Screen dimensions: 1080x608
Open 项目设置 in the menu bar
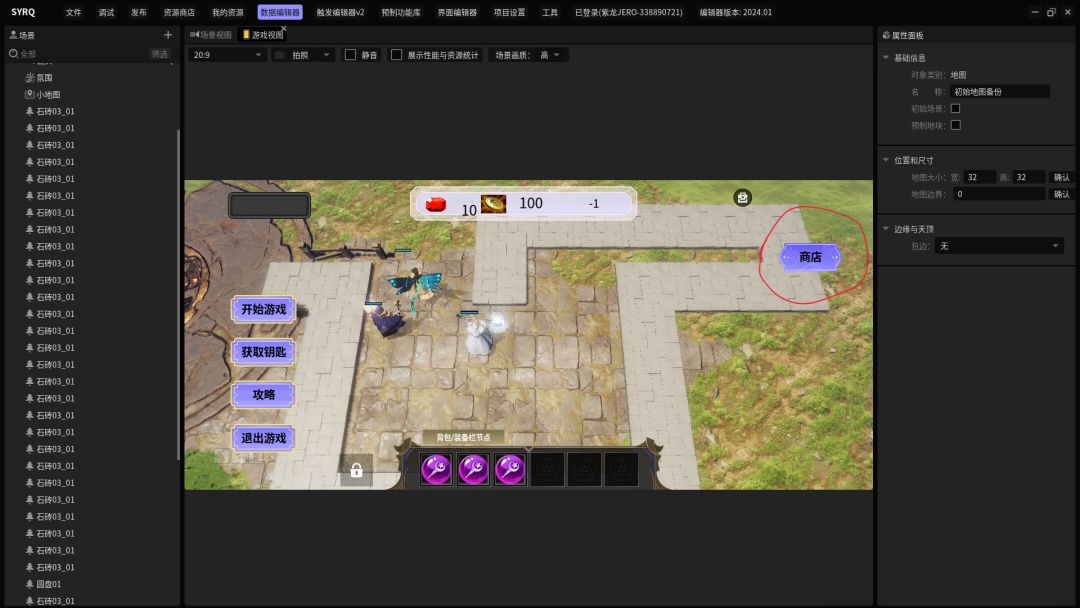[x=509, y=12]
